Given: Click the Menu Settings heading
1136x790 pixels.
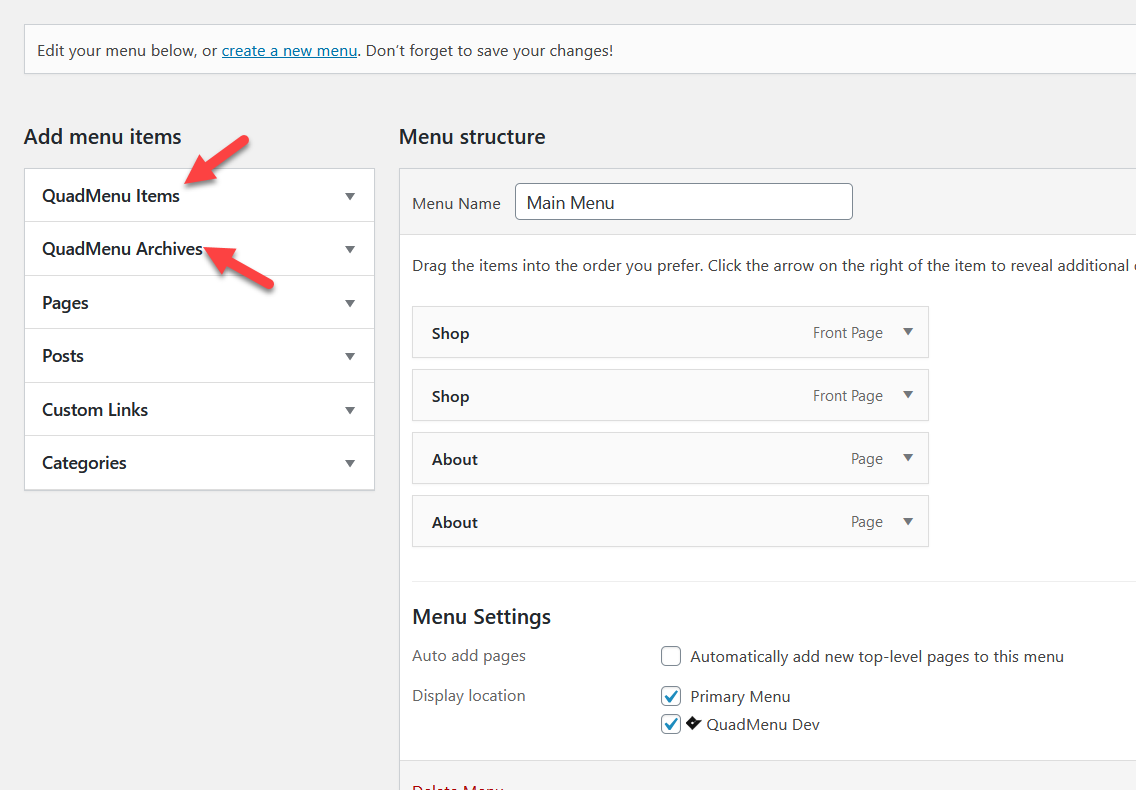Looking at the screenshot, I should point(482,617).
